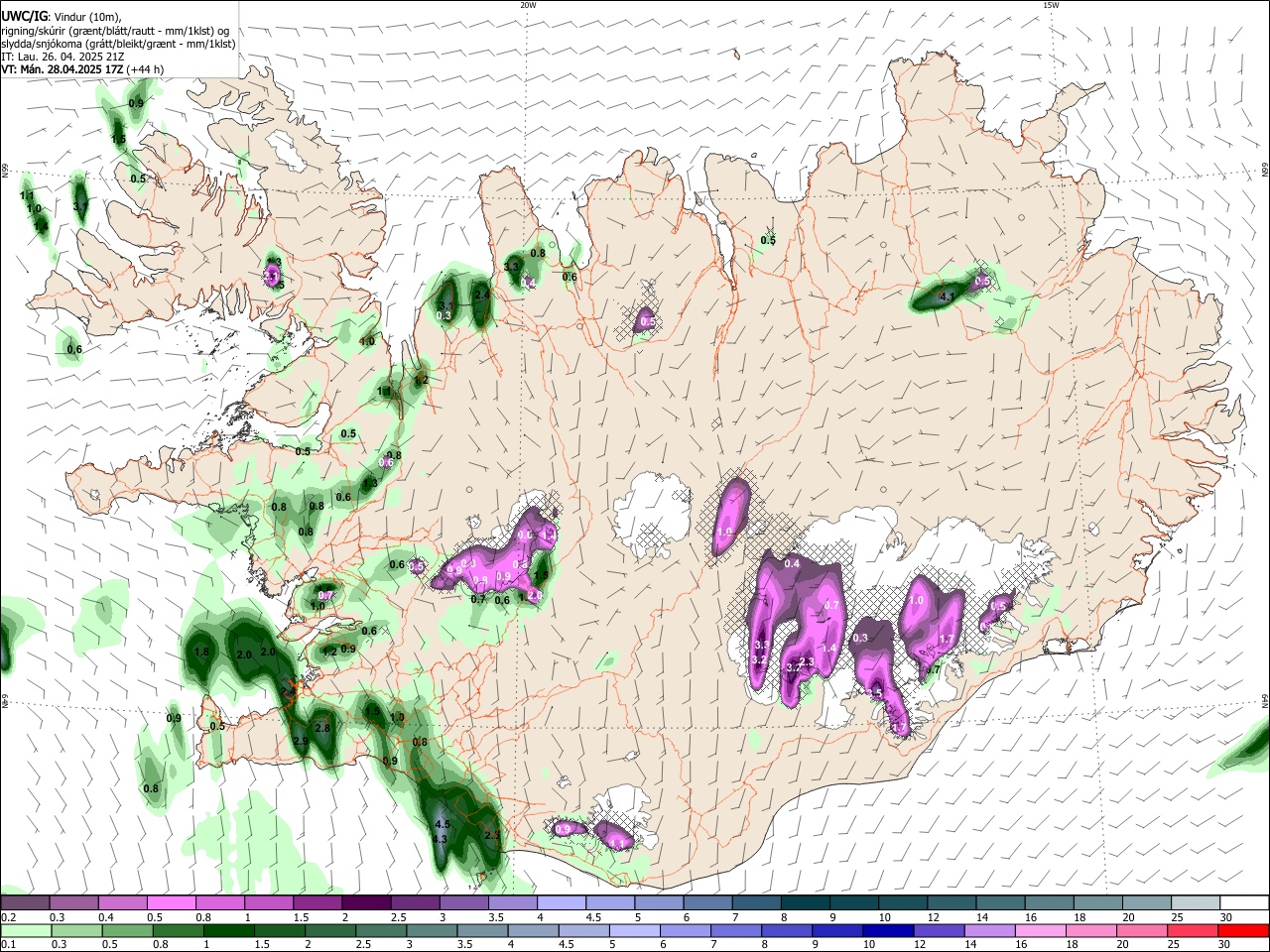The width and height of the screenshot is (1270, 952).
Task: Click the UWC/IG title text
Action: 24,17
